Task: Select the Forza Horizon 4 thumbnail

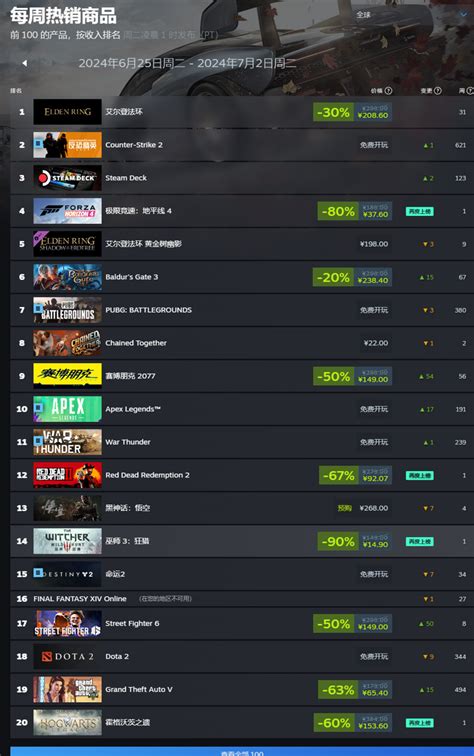Action: (68, 211)
